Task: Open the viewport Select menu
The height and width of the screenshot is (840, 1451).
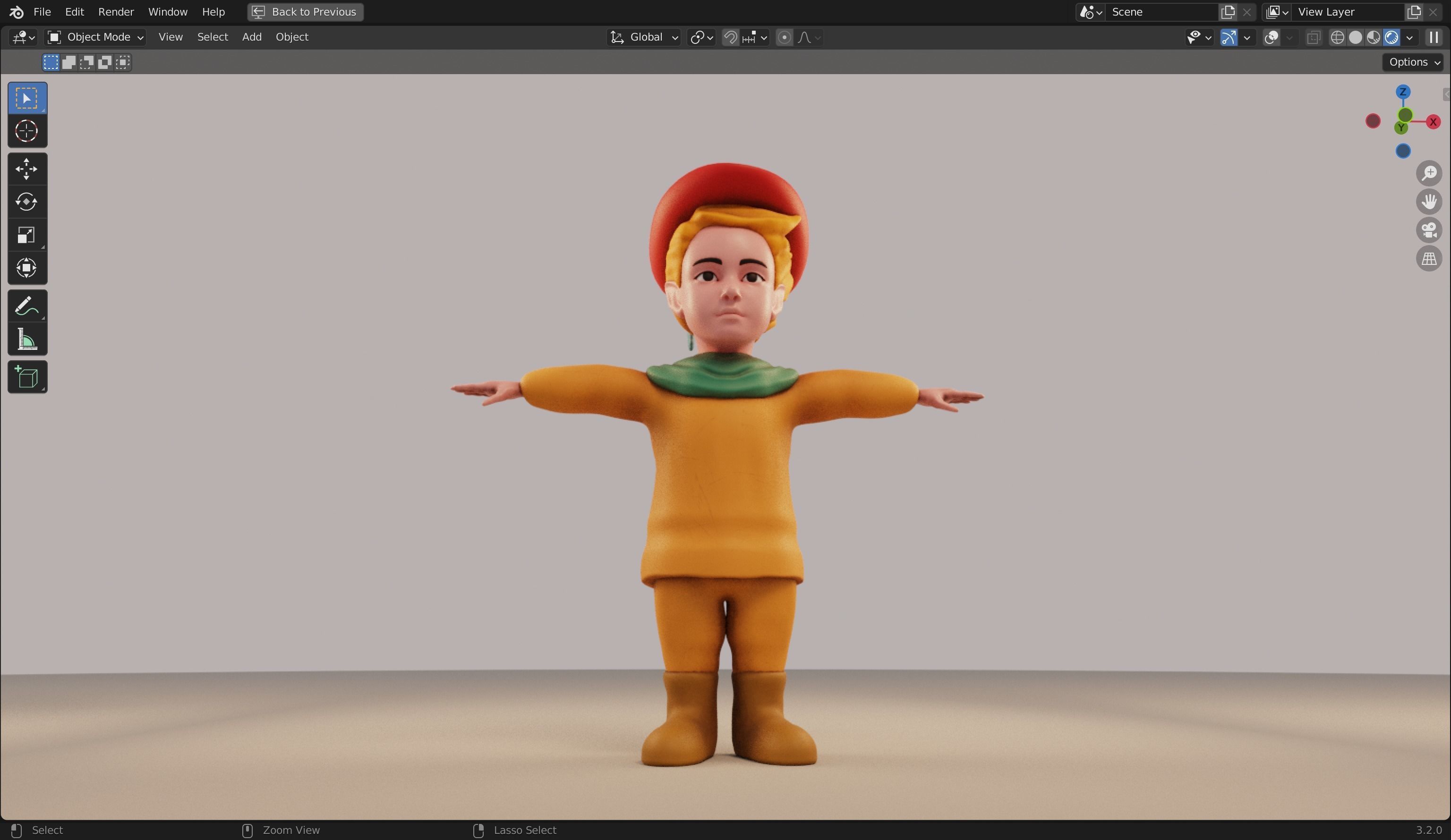Action: click(x=213, y=37)
